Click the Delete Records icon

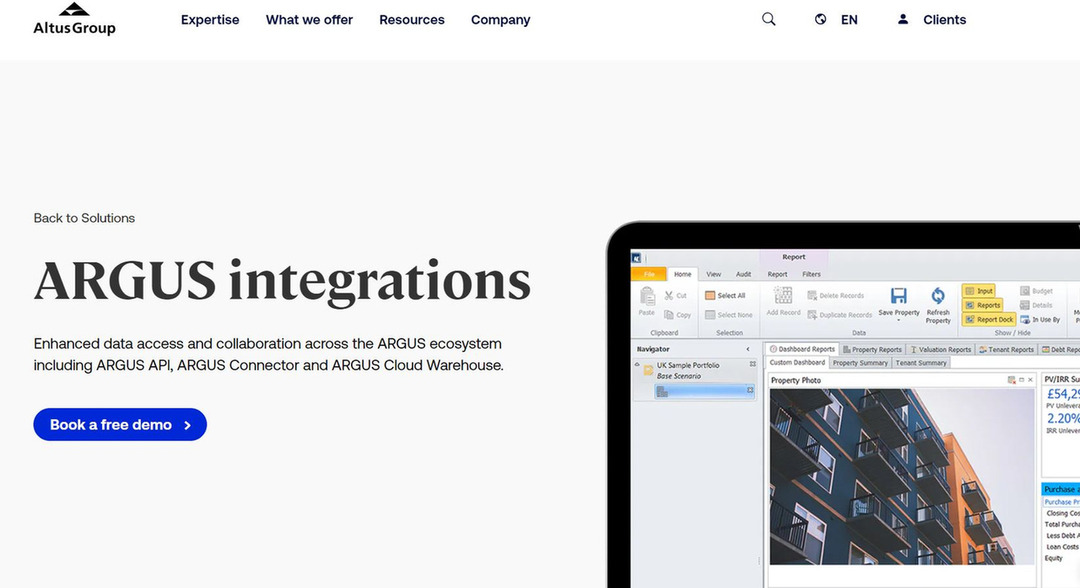tap(812, 295)
